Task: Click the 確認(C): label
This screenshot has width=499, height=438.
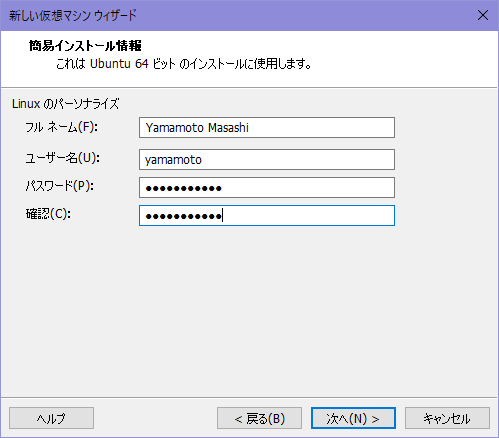Action: pos(48,214)
